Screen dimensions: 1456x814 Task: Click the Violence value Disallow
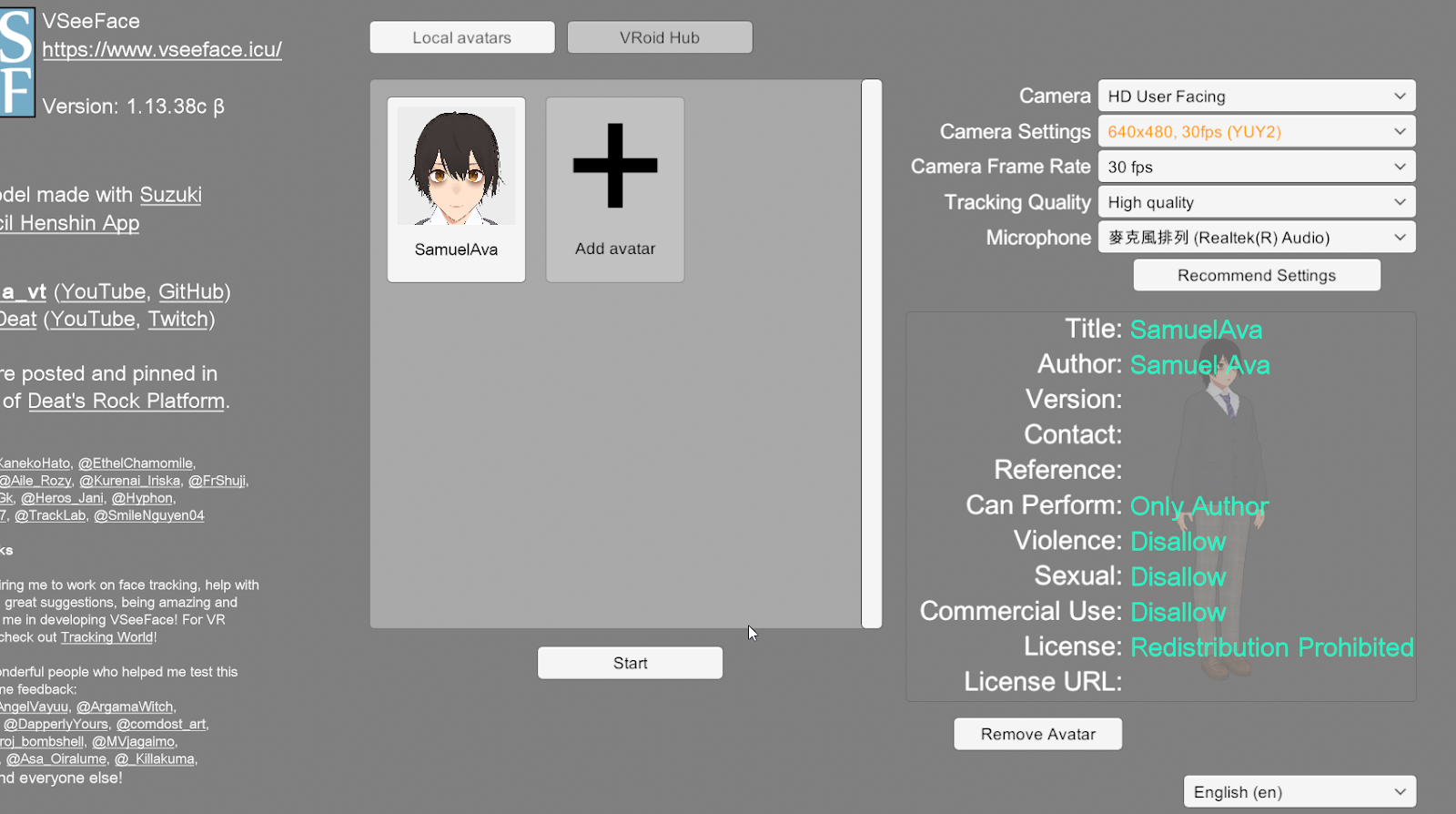[x=1178, y=542]
